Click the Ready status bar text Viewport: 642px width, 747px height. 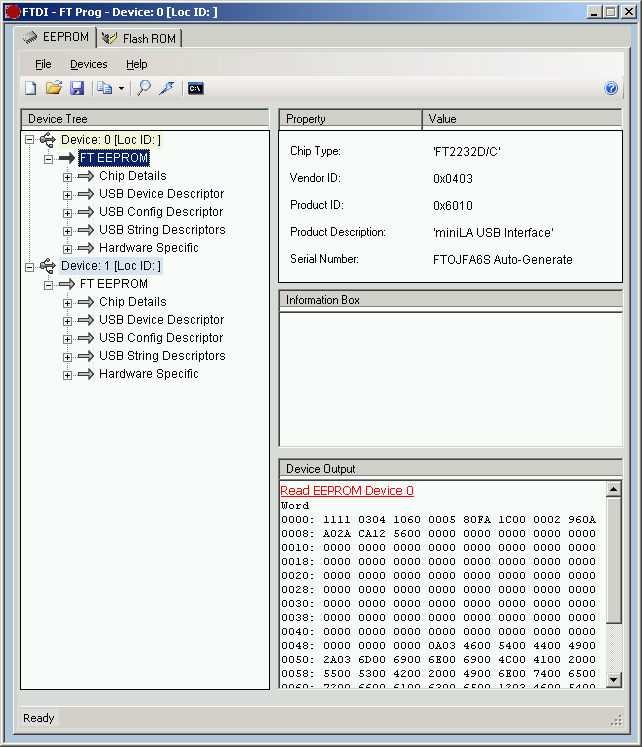point(39,718)
